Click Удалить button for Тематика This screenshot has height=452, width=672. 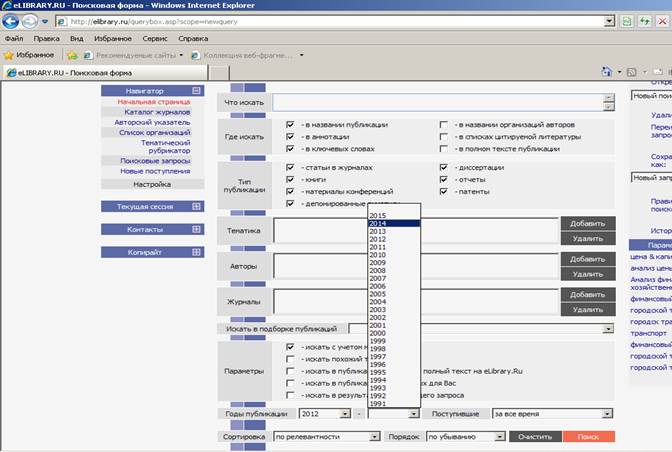[x=588, y=239]
